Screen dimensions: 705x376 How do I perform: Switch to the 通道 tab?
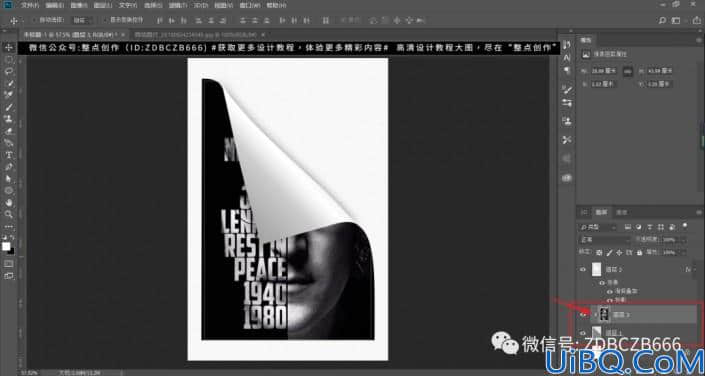coord(621,212)
